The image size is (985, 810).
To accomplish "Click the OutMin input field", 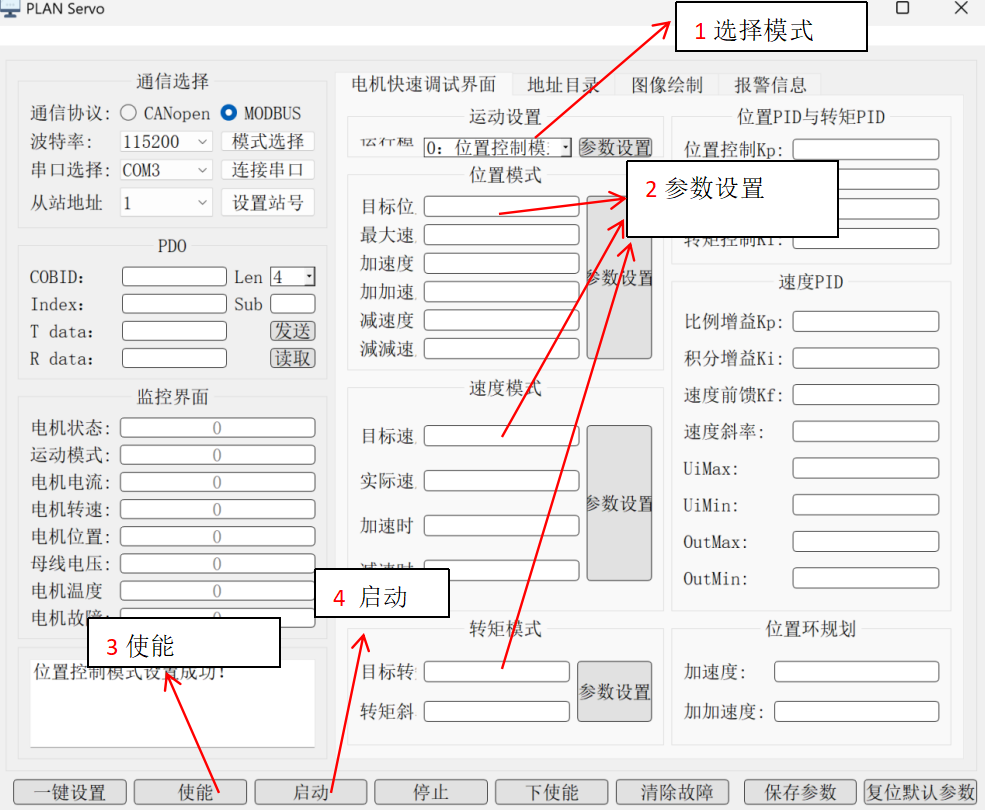I will 866,578.
